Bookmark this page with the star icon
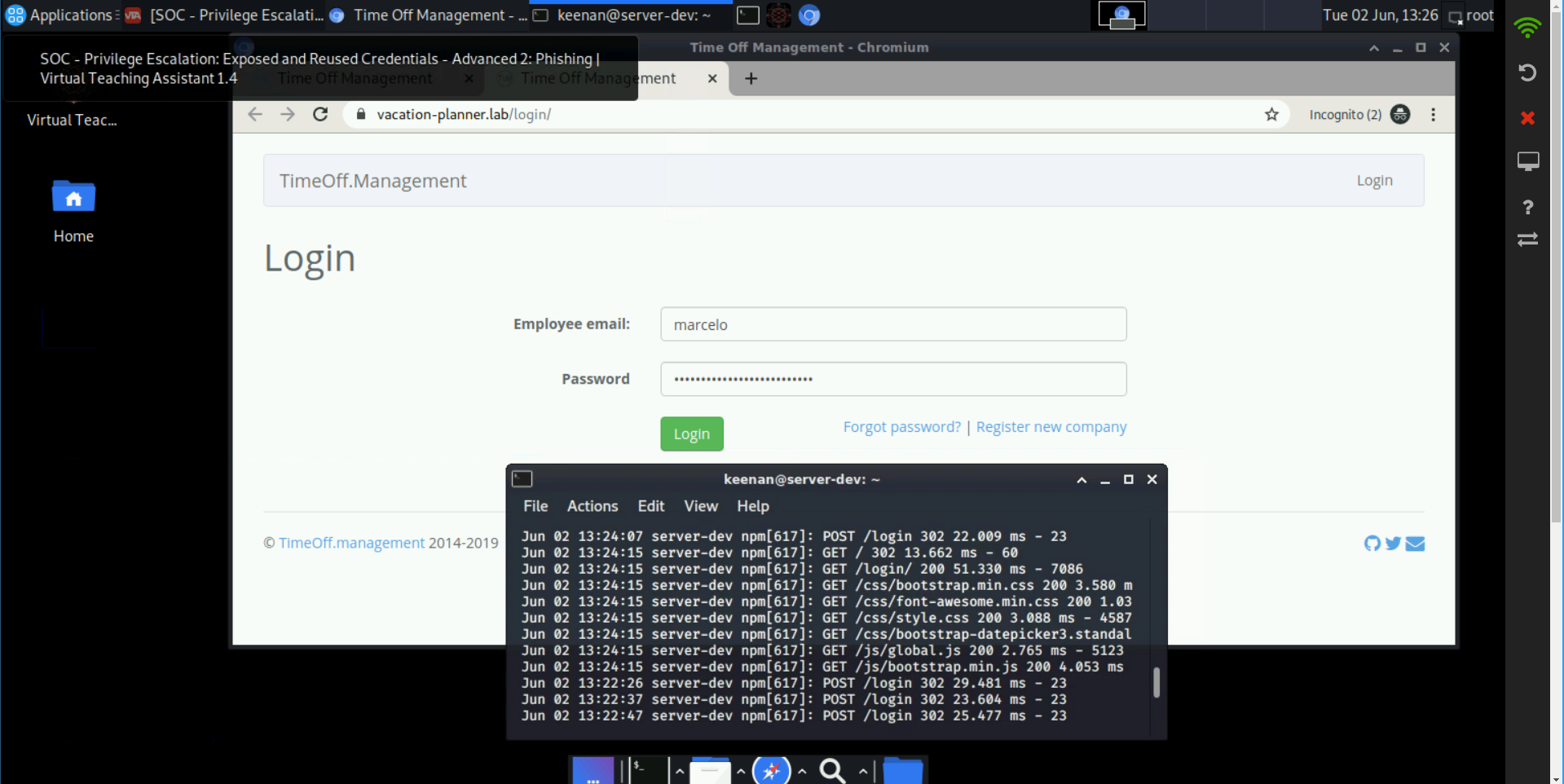The height and width of the screenshot is (784, 1564). pos(1271,114)
